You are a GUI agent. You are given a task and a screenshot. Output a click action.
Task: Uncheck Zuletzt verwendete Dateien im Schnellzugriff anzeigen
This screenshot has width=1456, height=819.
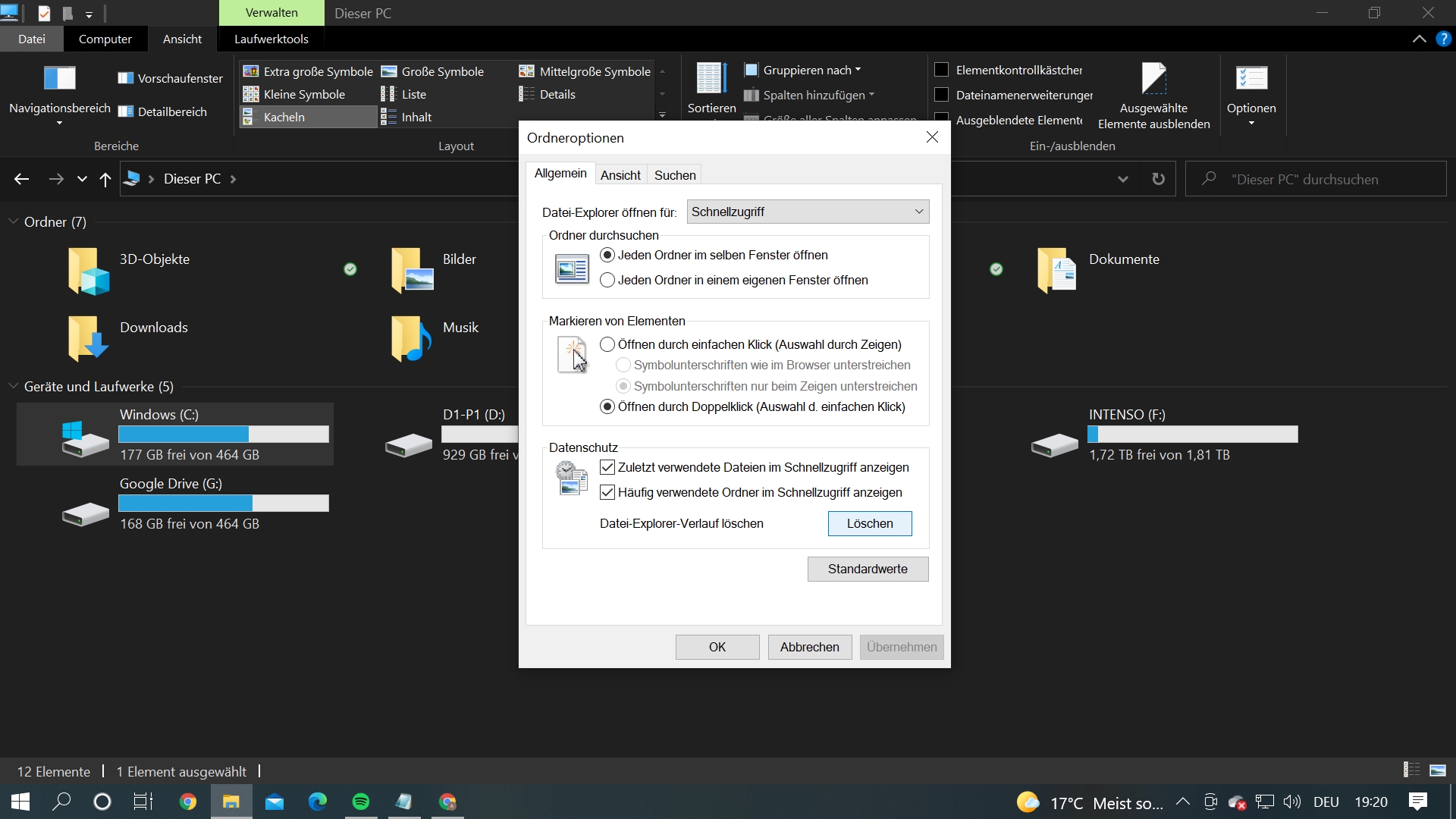tap(607, 467)
